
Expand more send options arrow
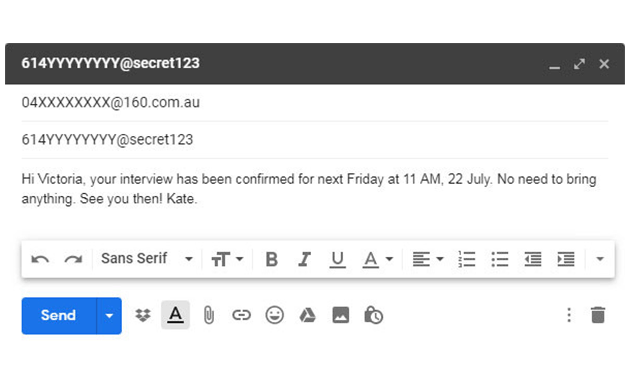(109, 316)
